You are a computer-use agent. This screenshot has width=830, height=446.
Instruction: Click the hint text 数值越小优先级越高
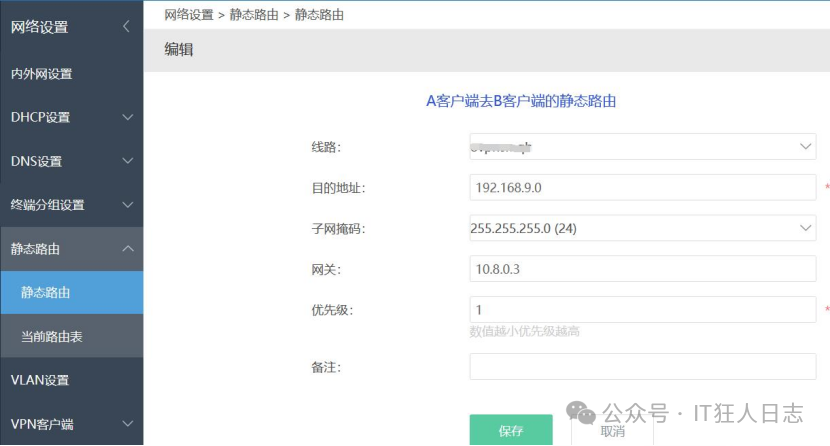[524, 331]
